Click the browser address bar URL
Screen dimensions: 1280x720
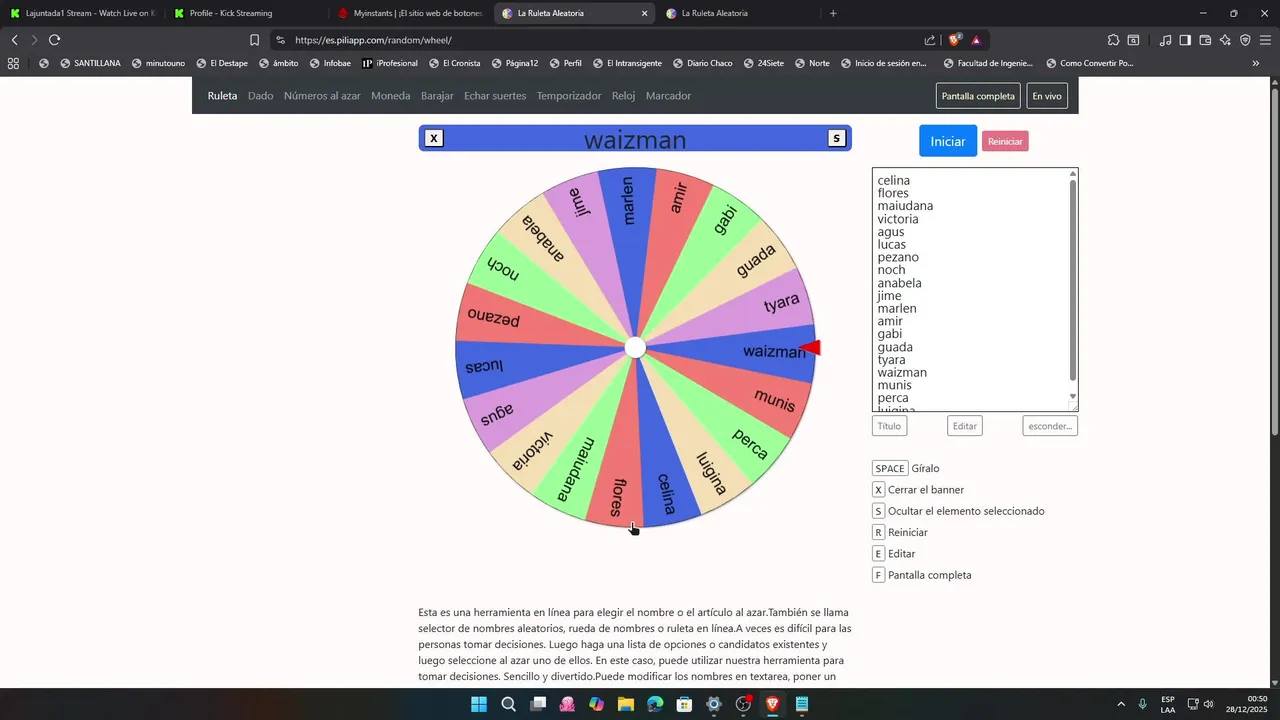pos(373,40)
